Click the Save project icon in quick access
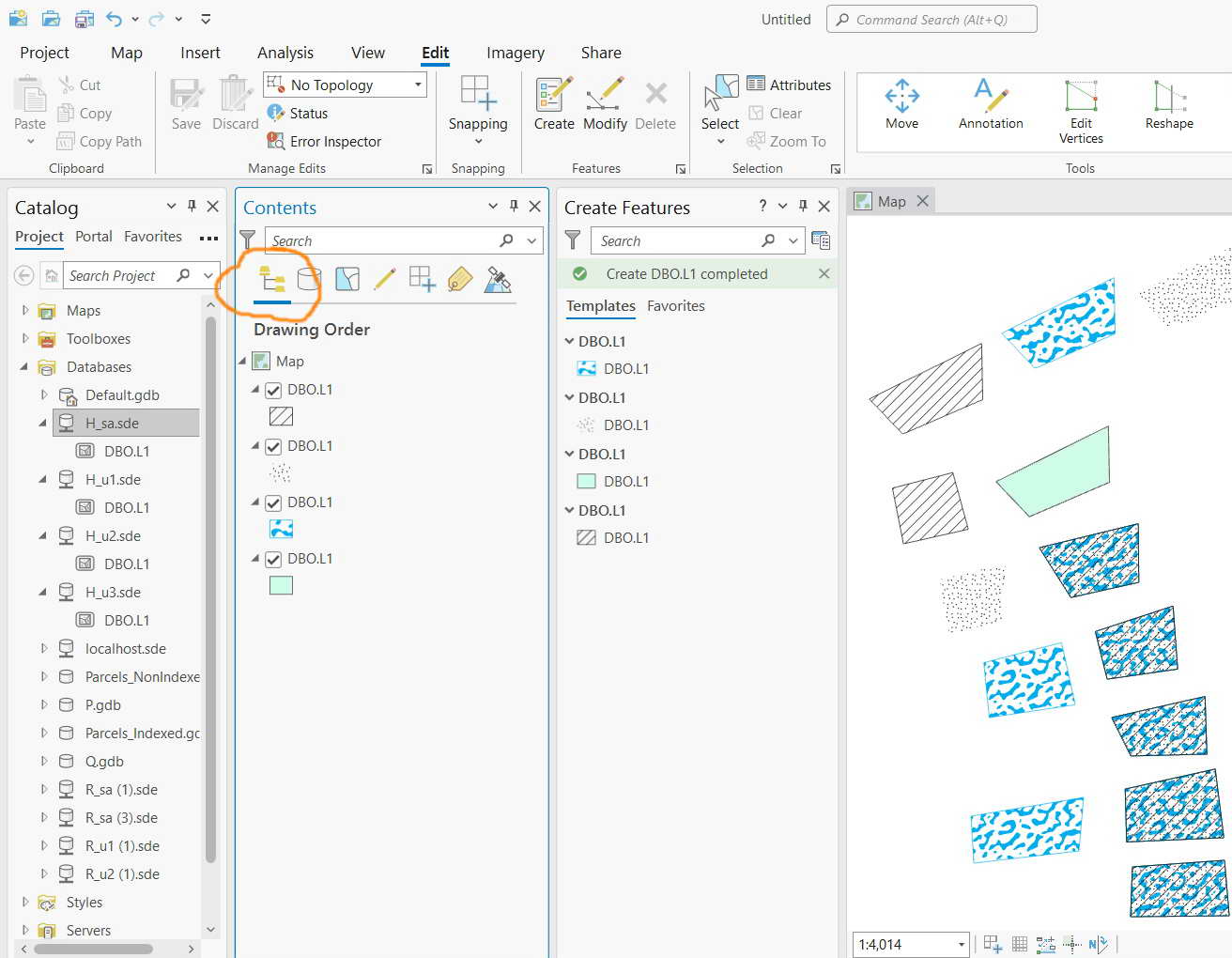Viewport: 1232px width, 958px height. (x=84, y=19)
